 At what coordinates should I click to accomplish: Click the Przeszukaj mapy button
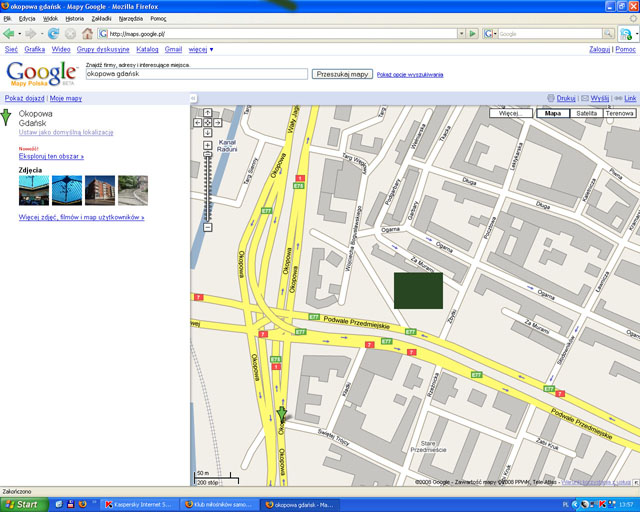(x=341, y=74)
